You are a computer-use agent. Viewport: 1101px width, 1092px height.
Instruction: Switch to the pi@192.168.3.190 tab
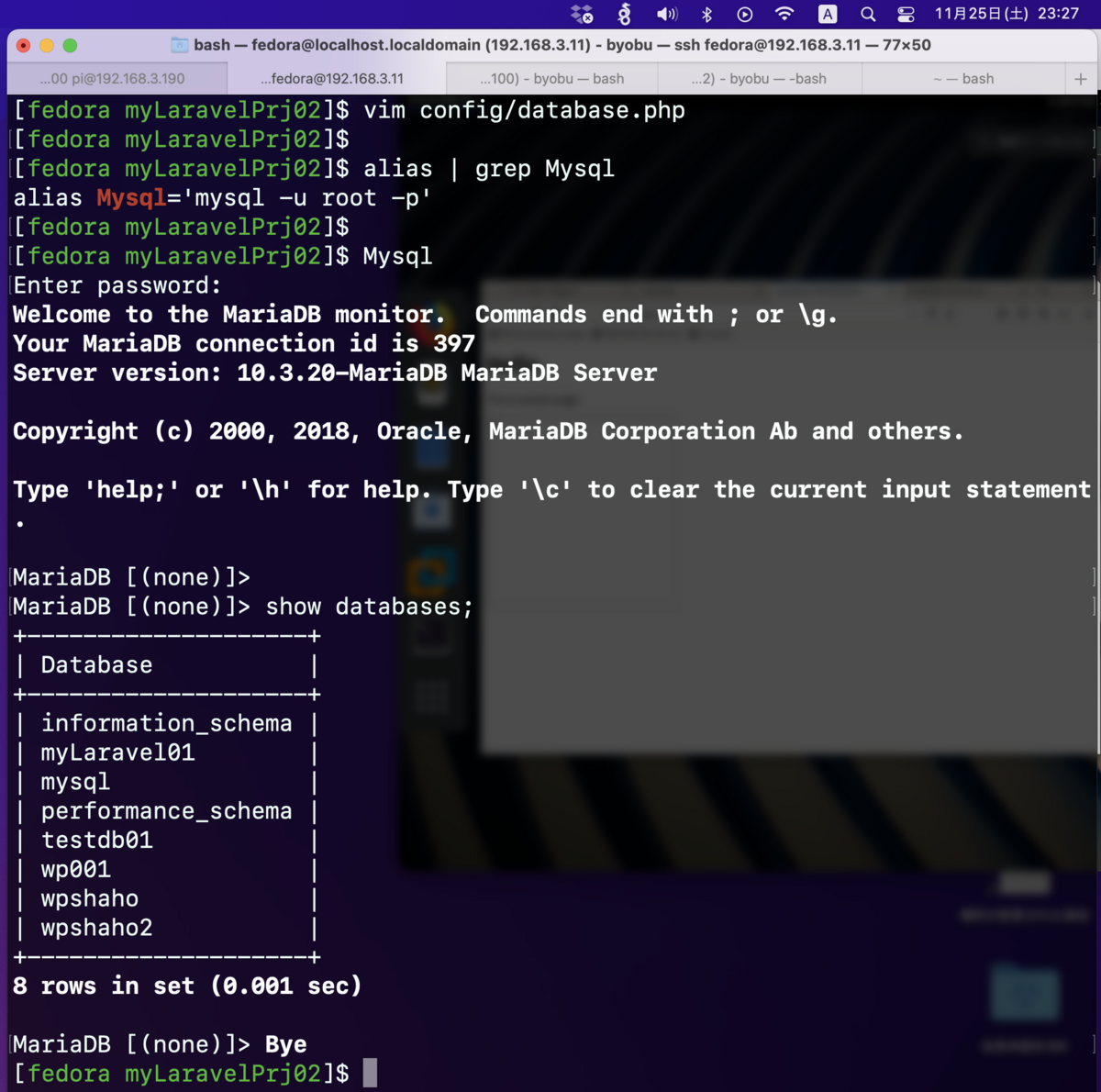coord(117,79)
